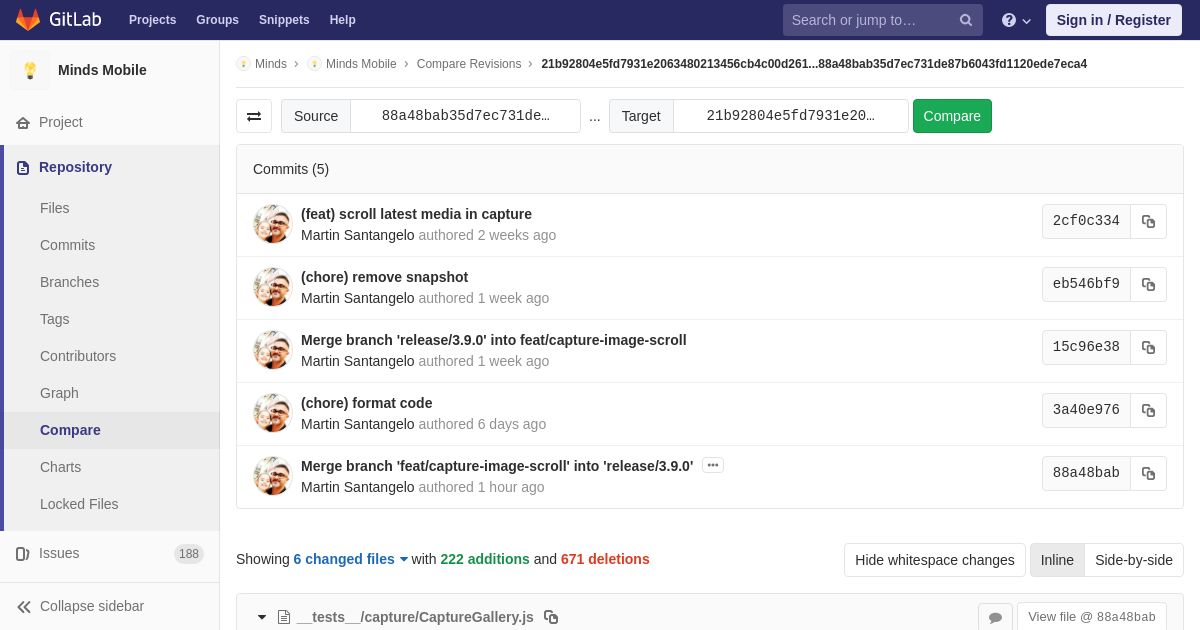The height and width of the screenshot is (630, 1200).
Task: Collapse the CaptureGallery.js diff chevron
Action: point(262,617)
